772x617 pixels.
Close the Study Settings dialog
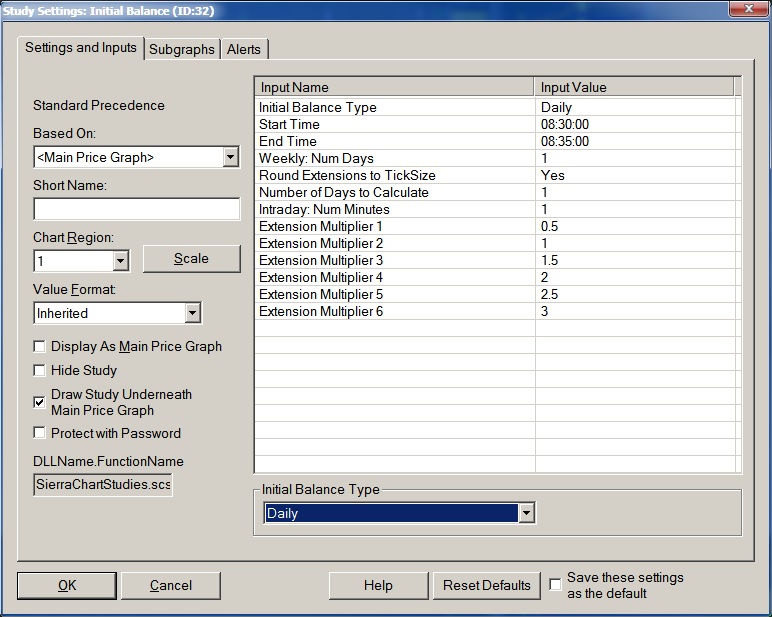[748, 8]
